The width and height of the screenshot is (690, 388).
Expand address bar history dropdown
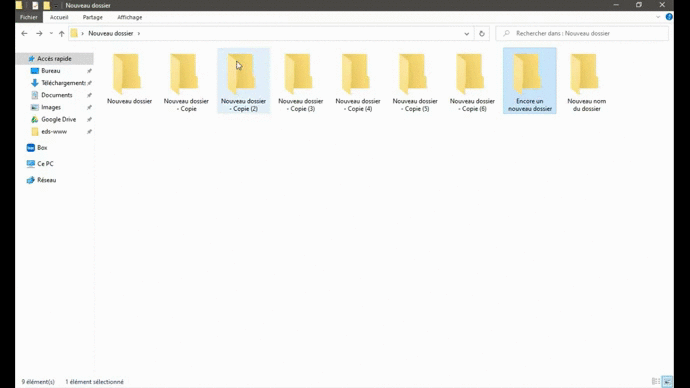pos(466,33)
